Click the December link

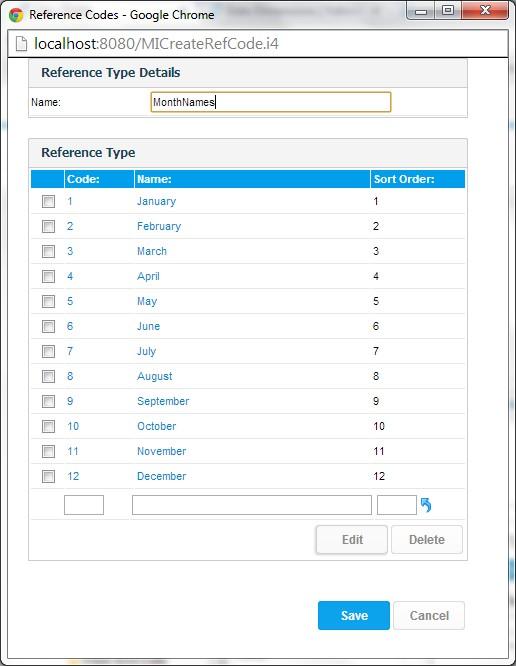point(161,476)
